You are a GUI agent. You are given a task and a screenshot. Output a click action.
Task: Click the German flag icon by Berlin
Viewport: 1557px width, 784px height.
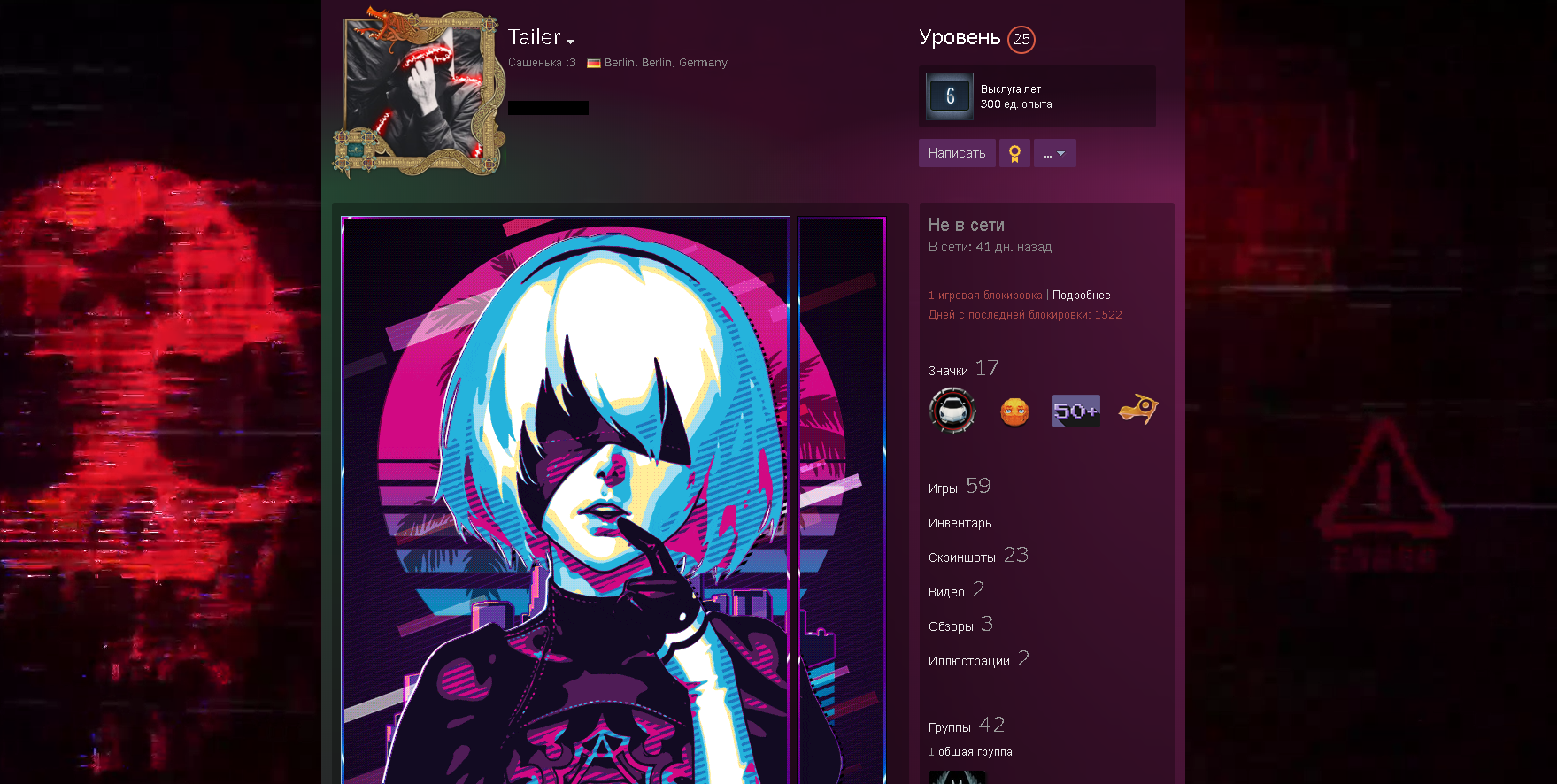[x=594, y=63]
